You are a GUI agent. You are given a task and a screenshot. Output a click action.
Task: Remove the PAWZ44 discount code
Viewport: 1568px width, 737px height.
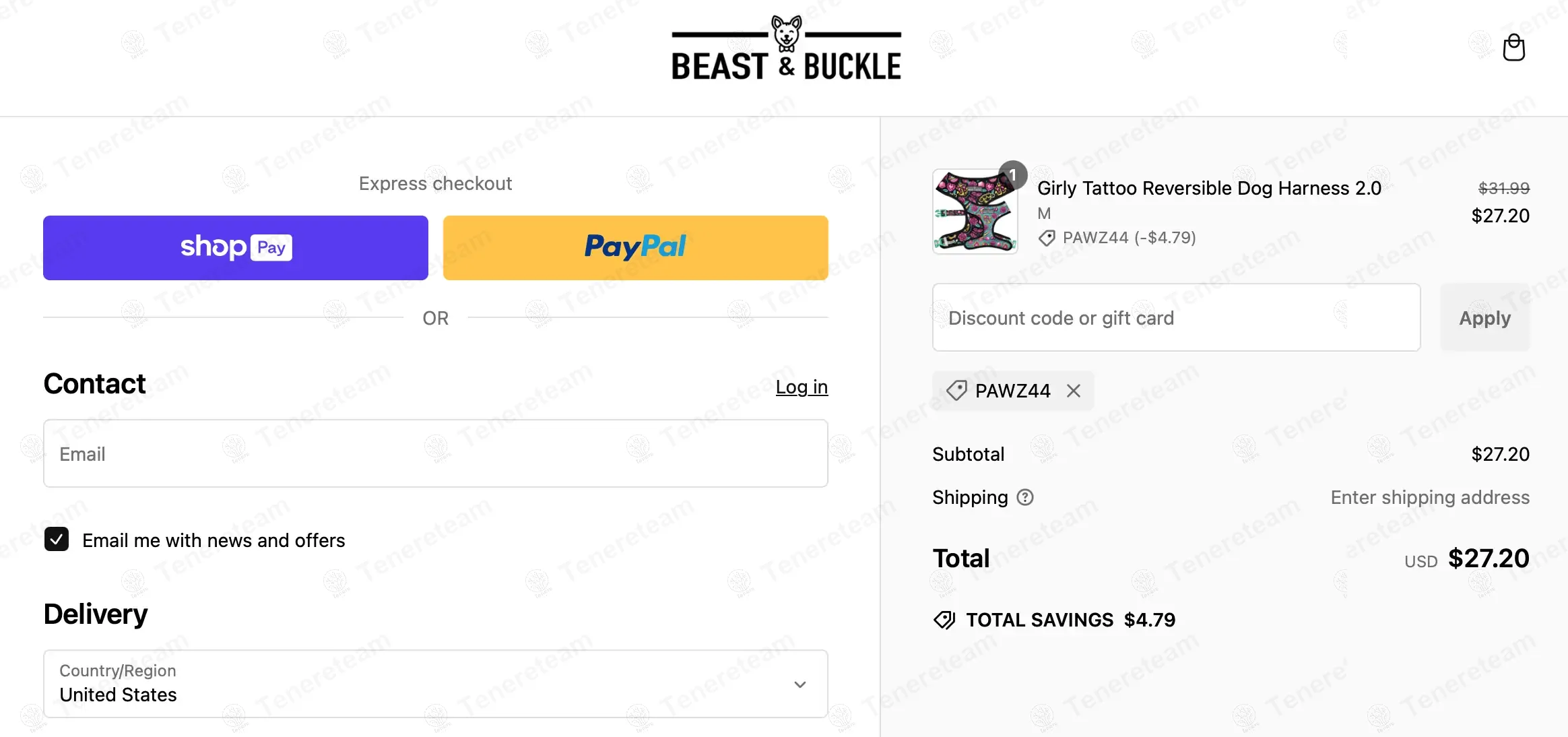(1074, 391)
